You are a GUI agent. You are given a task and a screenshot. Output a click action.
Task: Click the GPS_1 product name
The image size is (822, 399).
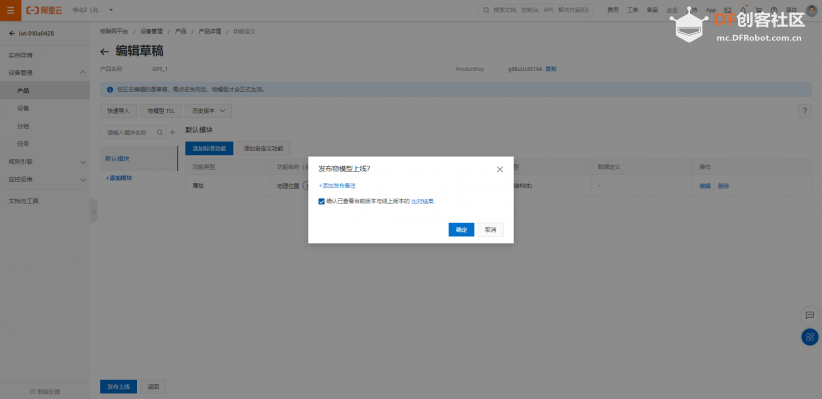[160, 69]
